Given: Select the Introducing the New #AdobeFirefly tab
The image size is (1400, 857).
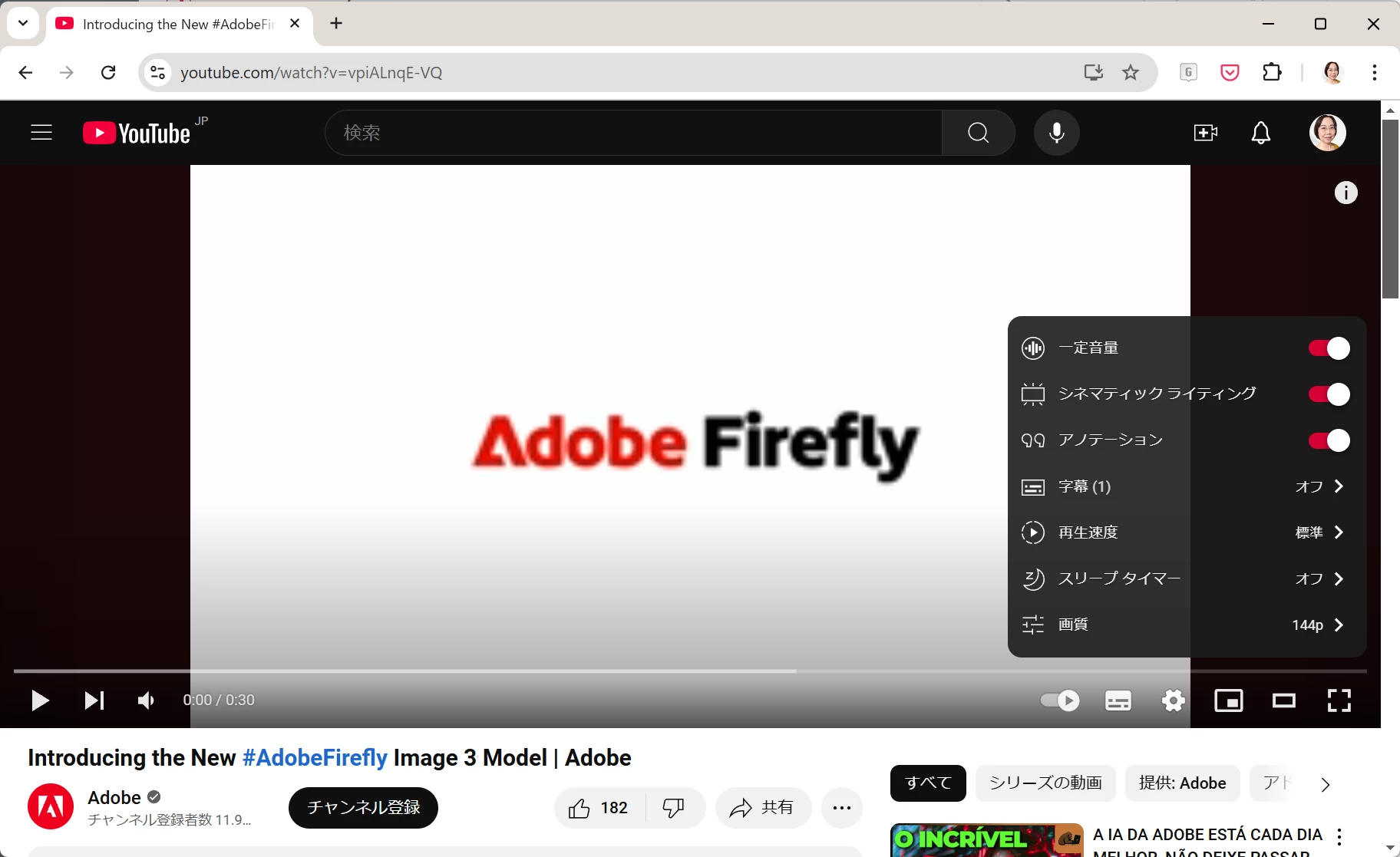Looking at the screenshot, I should point(178,25).
